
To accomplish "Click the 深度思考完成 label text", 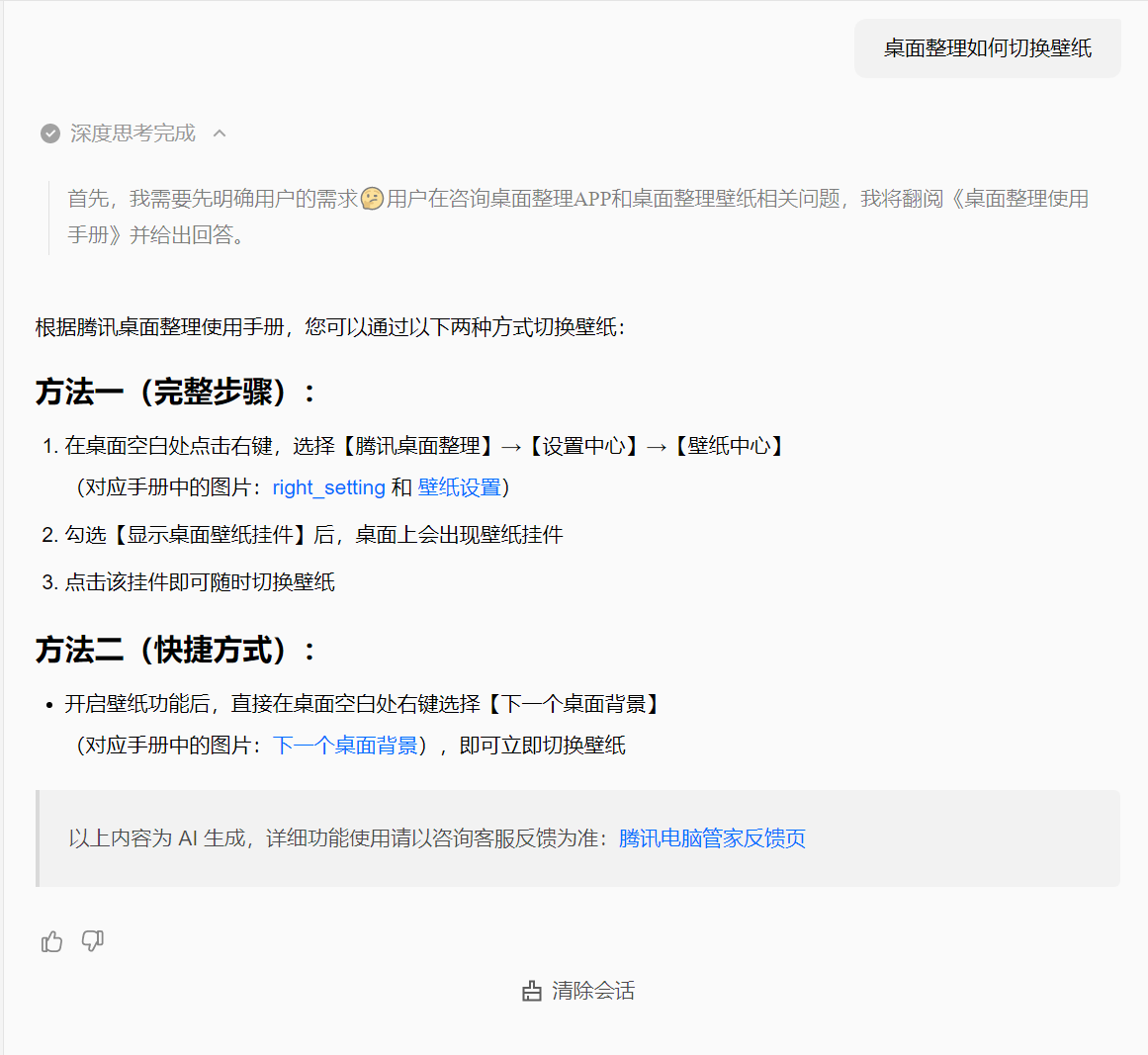I will pyautogui.click(x=133, y=132).
